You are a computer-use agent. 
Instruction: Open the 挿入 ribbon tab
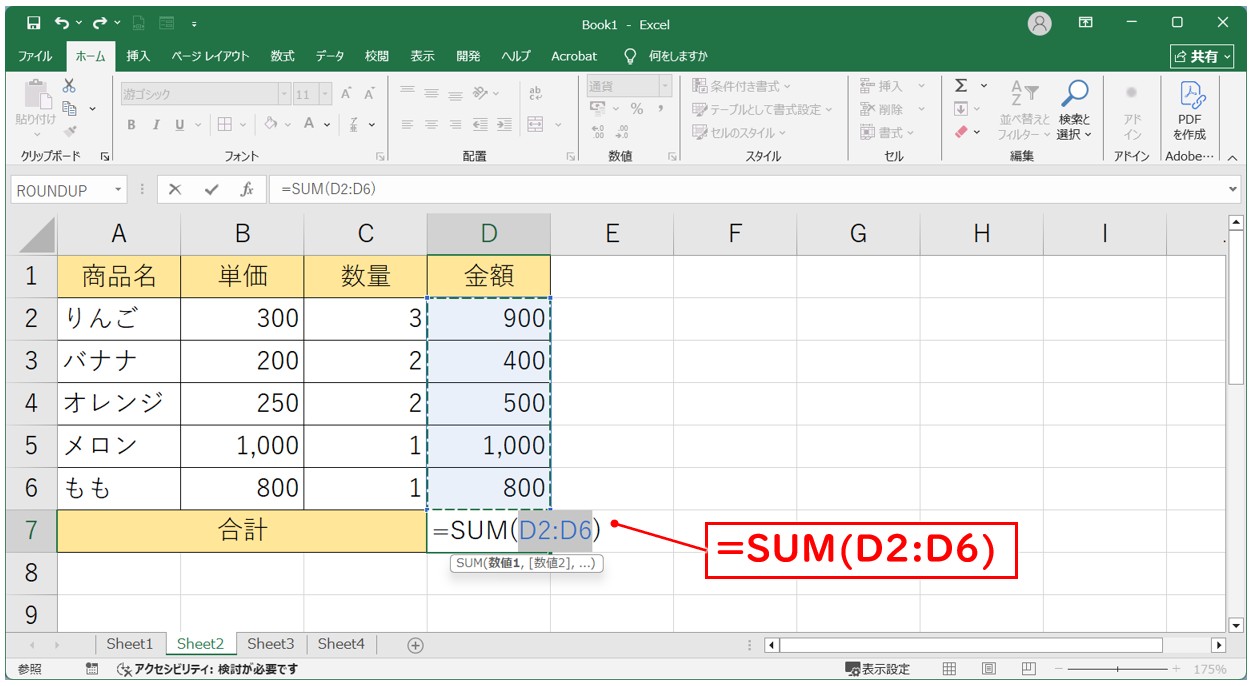[x=138, y=56]
